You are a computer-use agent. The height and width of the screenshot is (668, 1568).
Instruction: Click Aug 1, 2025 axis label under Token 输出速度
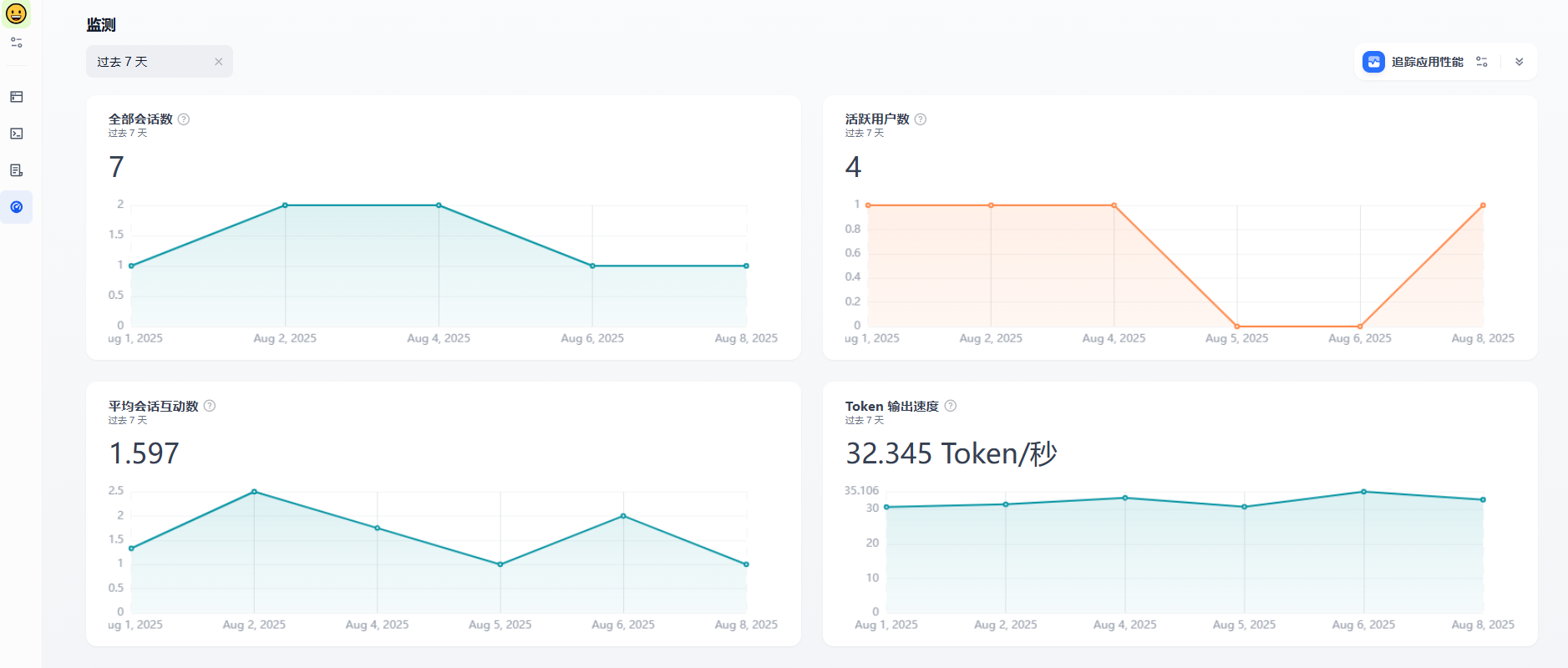(886, 625)
